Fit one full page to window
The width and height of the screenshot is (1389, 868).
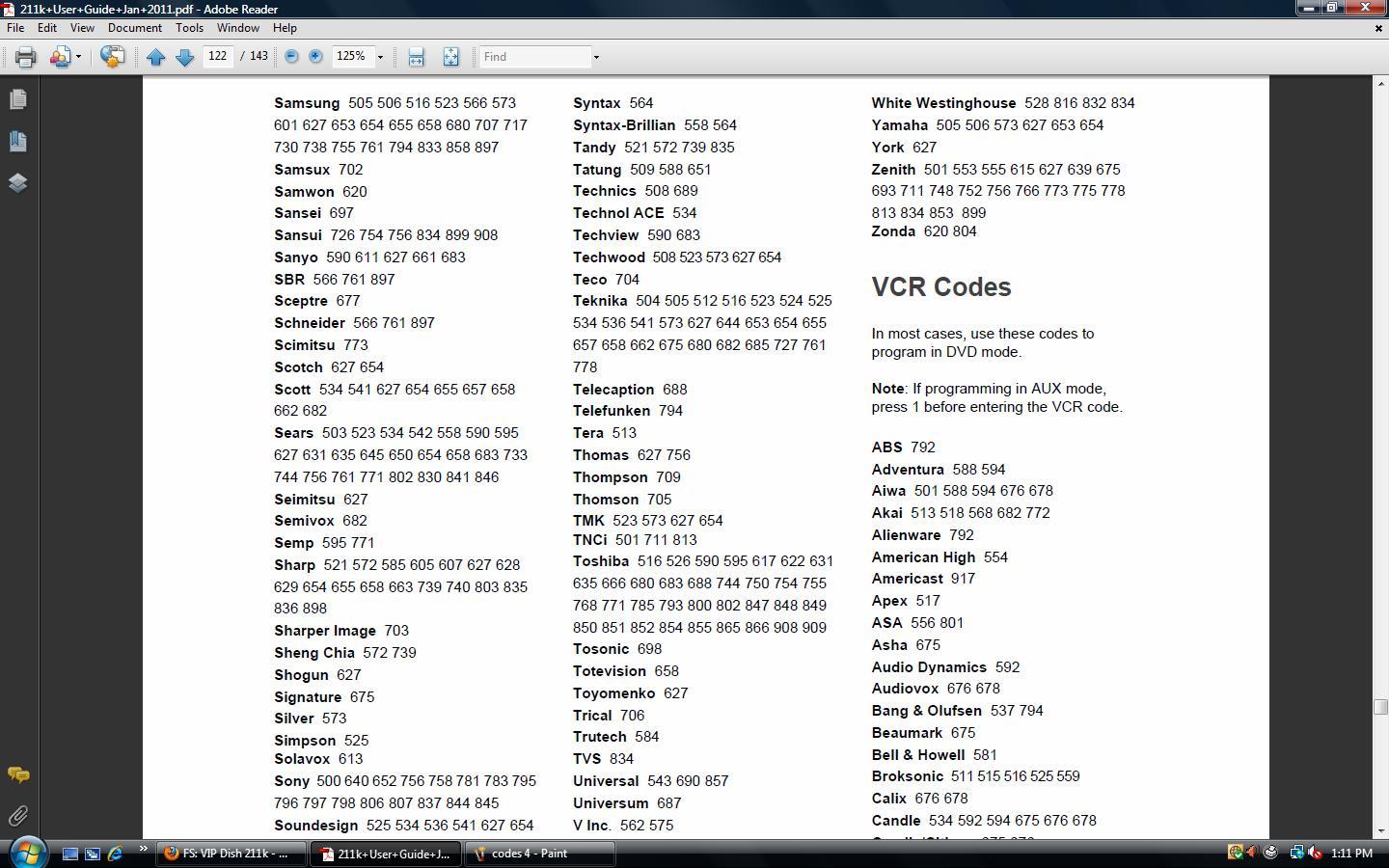point(450,57)
